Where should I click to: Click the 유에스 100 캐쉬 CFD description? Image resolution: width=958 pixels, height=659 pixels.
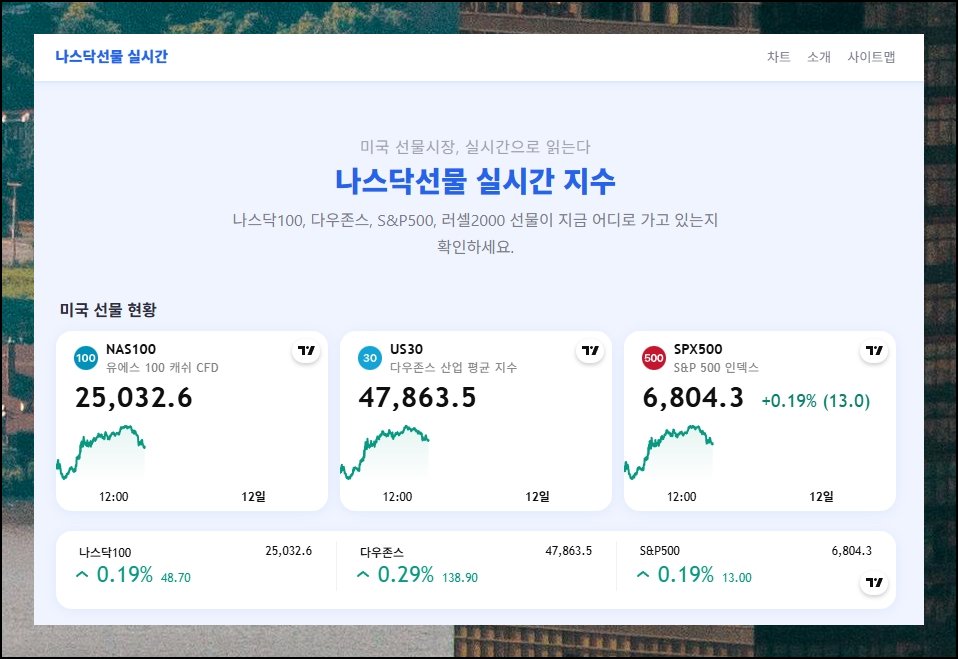(162, 368)
